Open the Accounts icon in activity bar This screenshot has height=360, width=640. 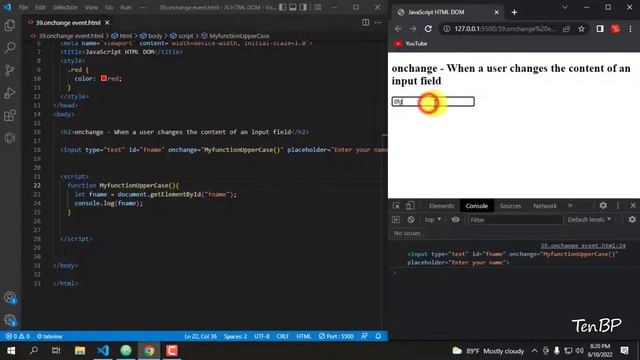click(x=10, y=298)
